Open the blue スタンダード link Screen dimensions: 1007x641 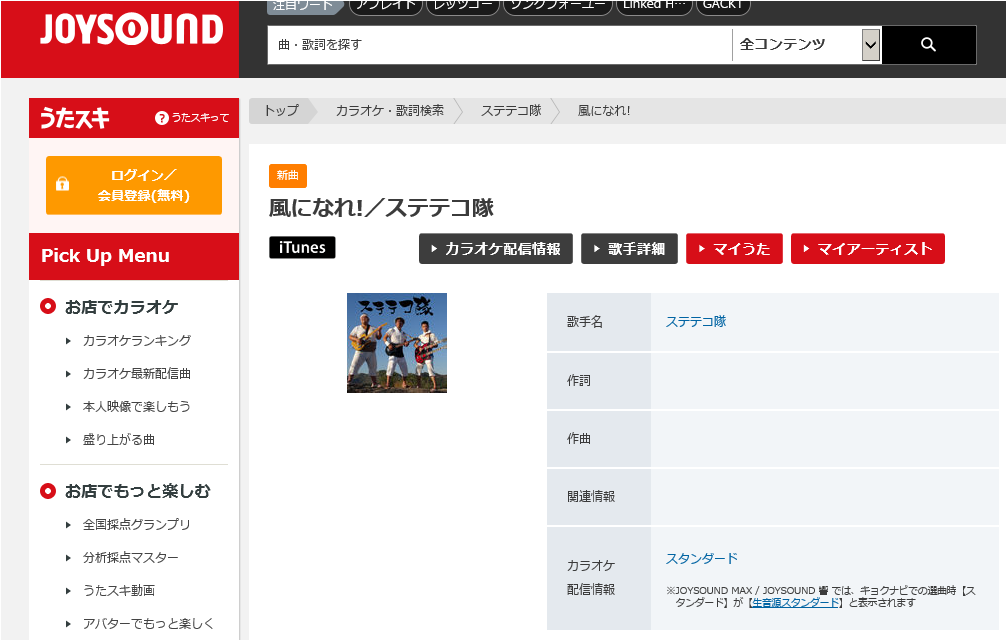(x=701, y=559)
